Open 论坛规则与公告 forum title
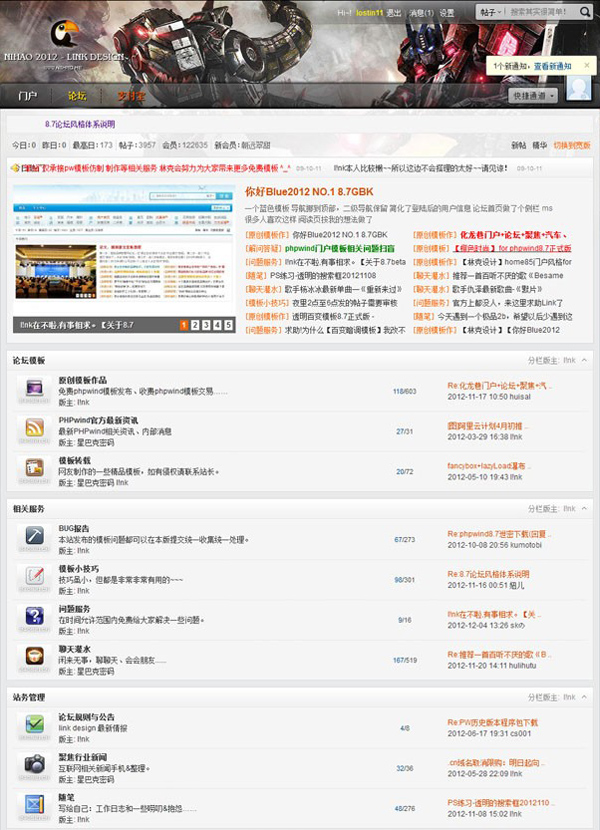 coord(86,717)
